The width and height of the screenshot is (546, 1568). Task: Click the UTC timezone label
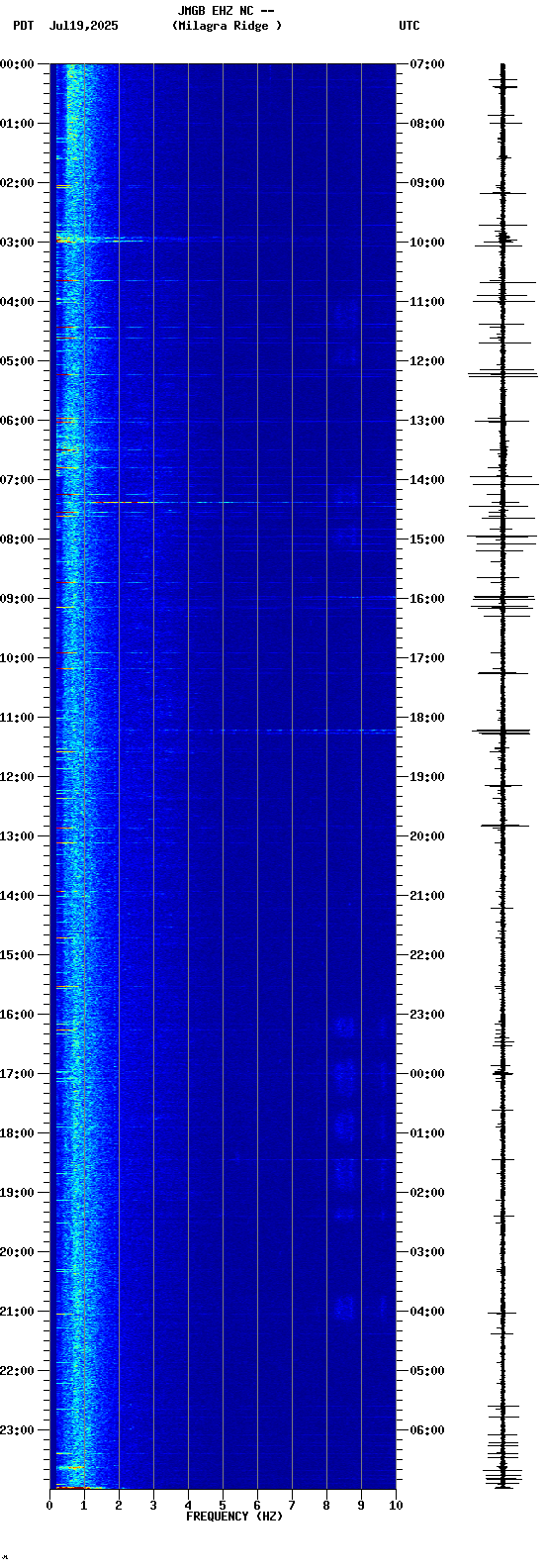pos(409,26)
